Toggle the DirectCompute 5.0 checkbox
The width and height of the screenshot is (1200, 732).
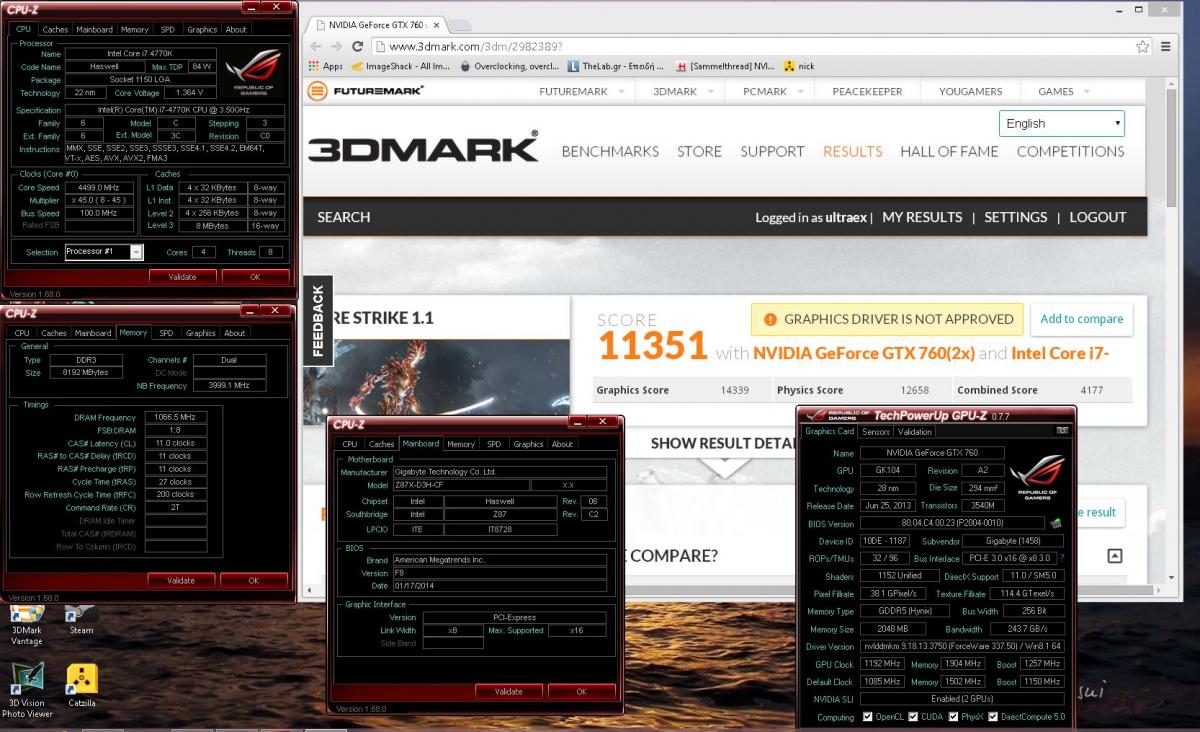pos(994,717)
